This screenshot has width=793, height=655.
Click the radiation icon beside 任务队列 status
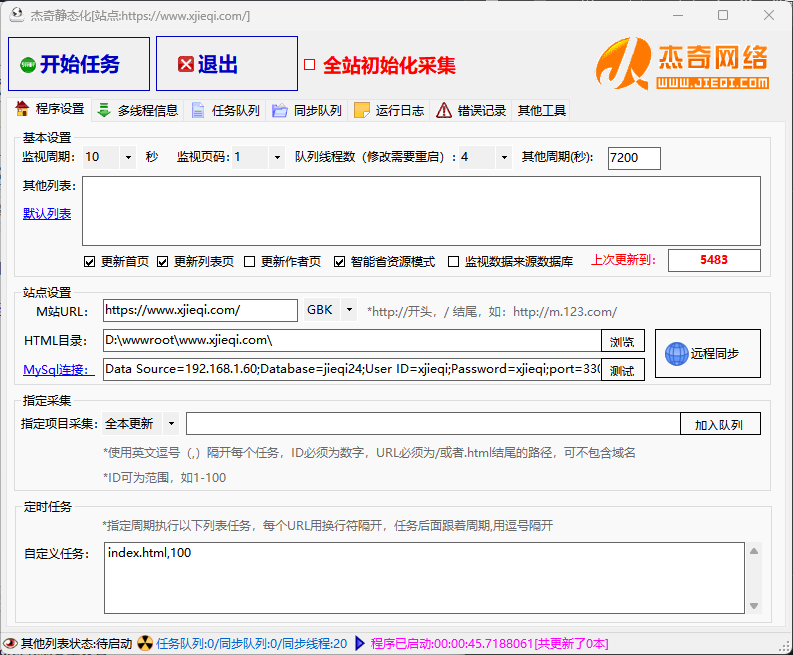[145, 643]
